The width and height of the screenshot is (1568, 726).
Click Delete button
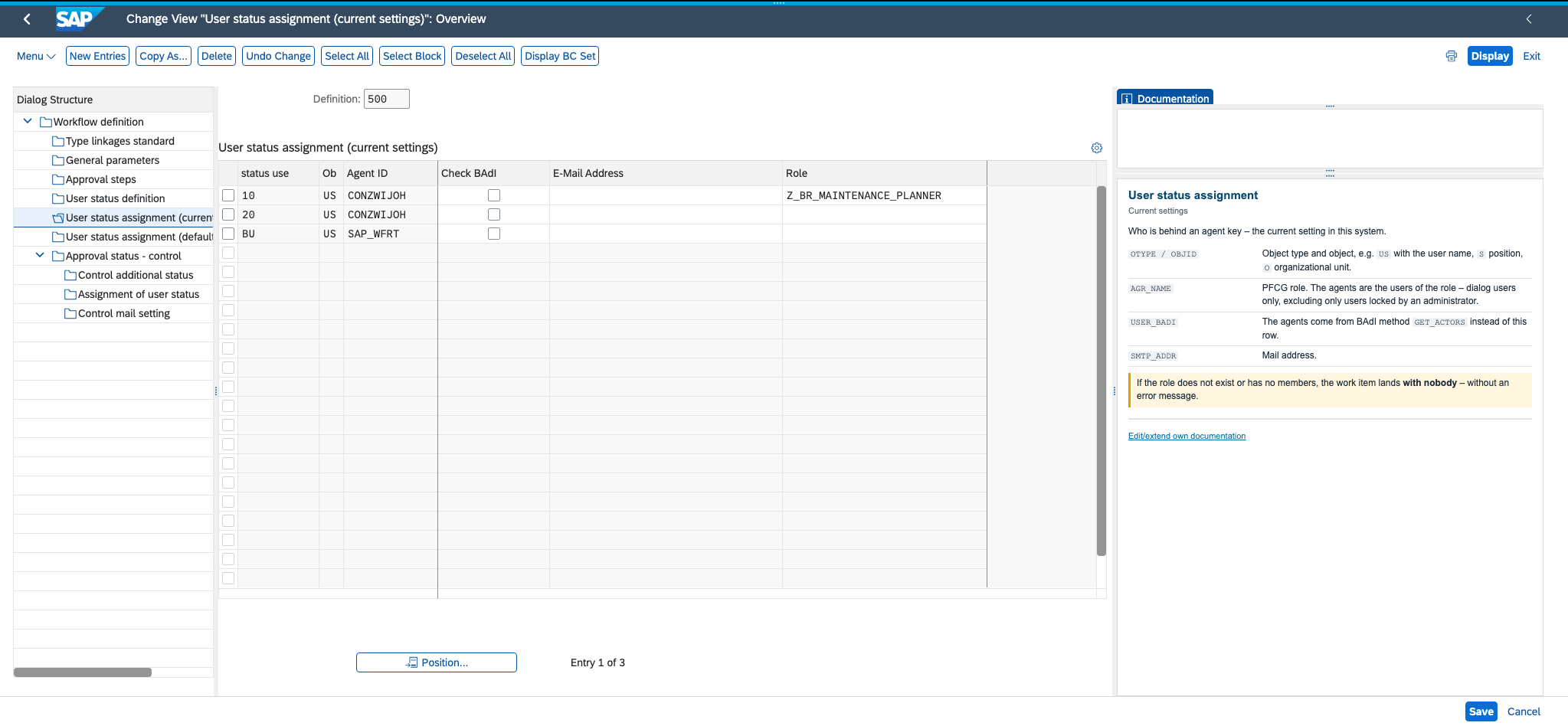pyautogui.click(x=217, y=56)
